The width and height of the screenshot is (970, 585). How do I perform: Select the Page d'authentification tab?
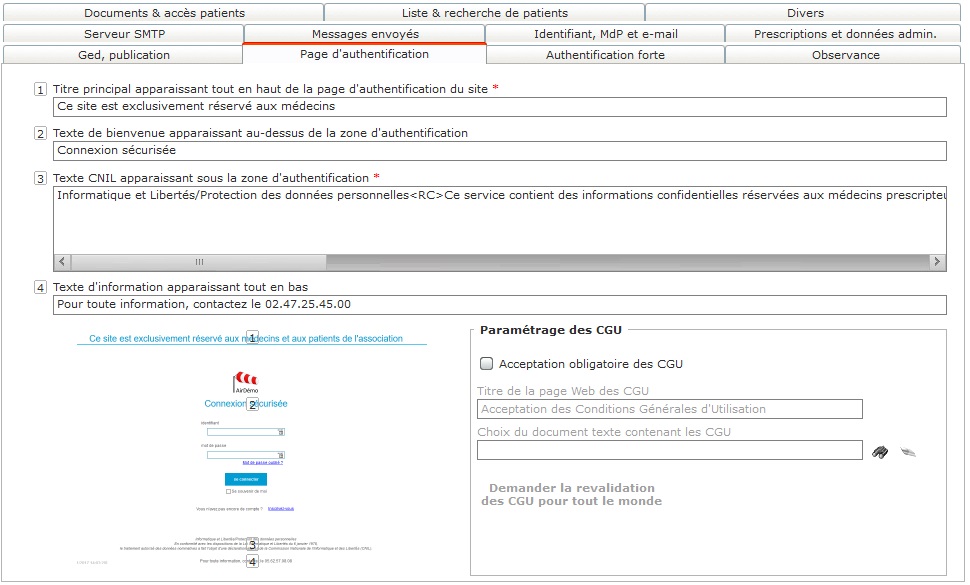364,54
